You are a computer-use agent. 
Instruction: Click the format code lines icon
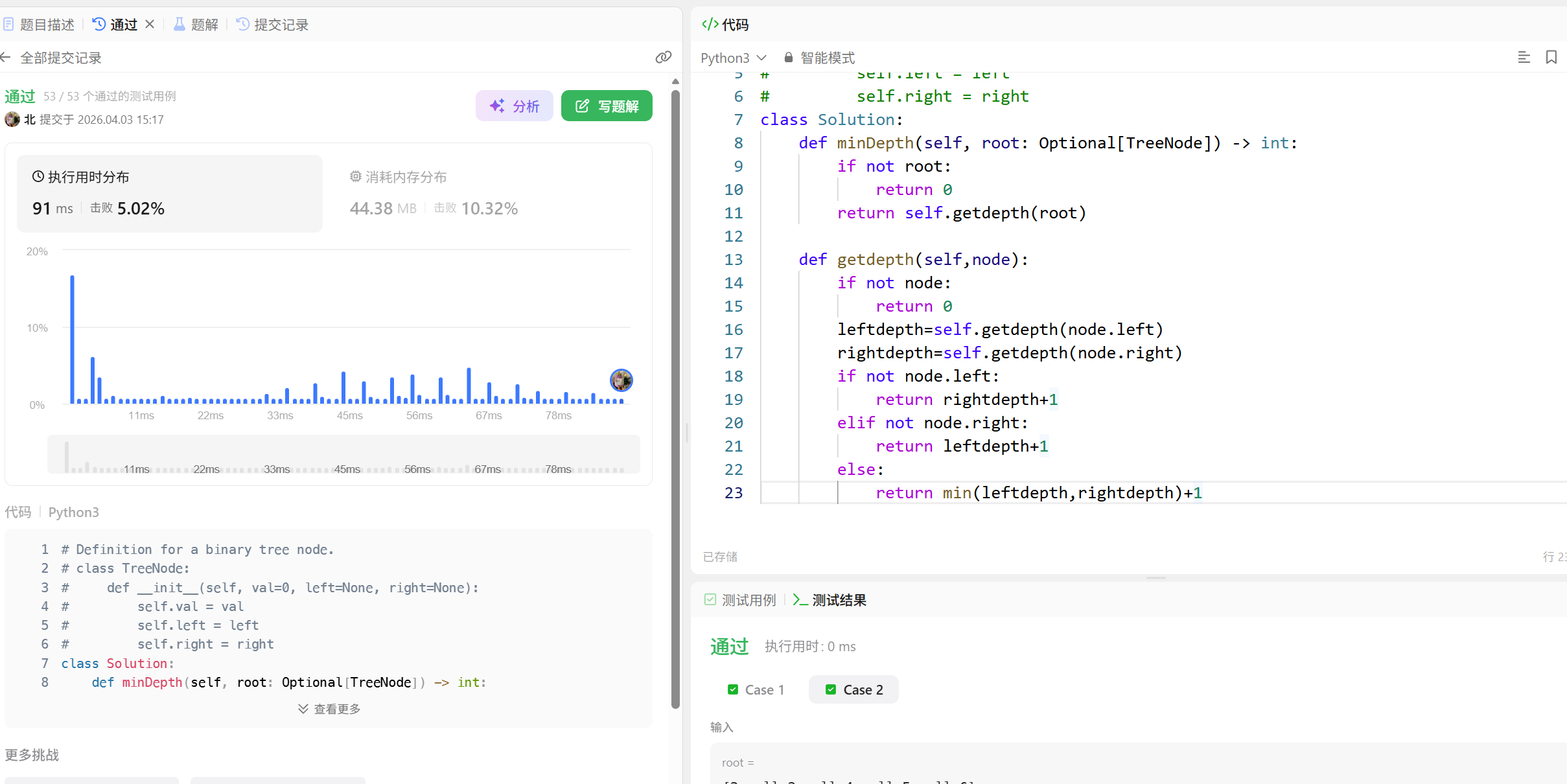(x=1524, y=57)
